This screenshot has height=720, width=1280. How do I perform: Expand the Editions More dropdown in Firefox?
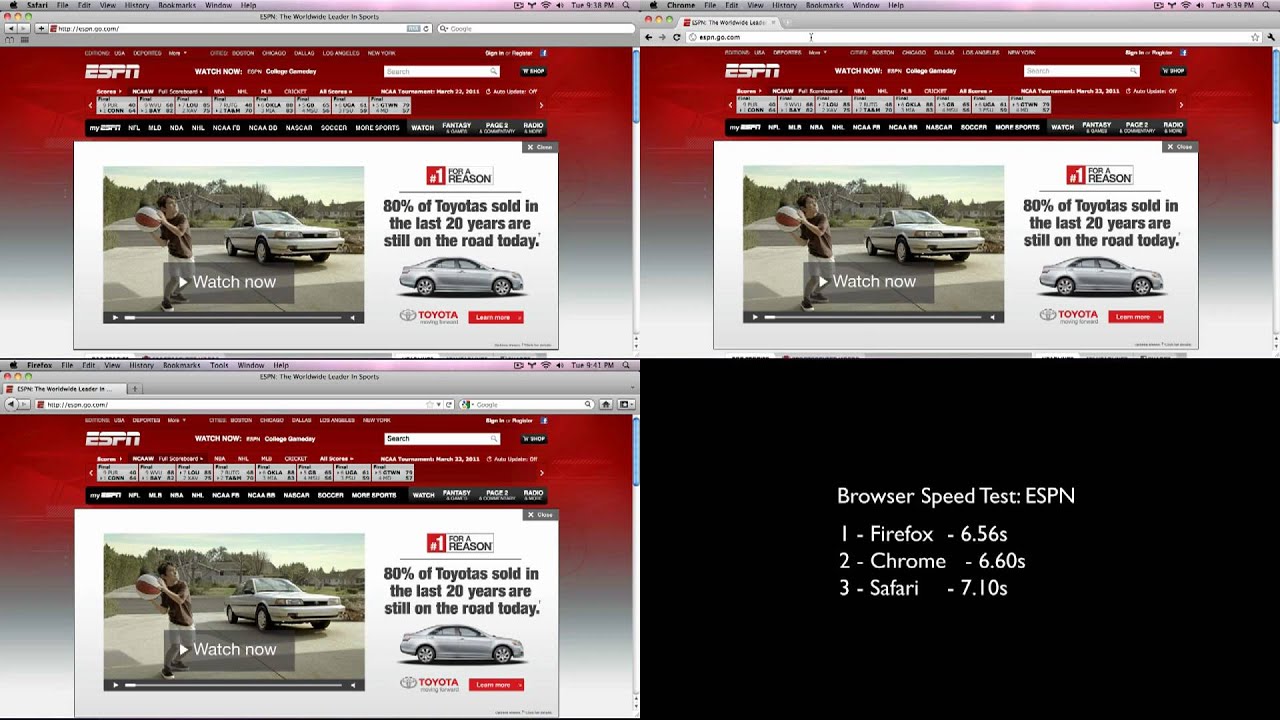177,420
